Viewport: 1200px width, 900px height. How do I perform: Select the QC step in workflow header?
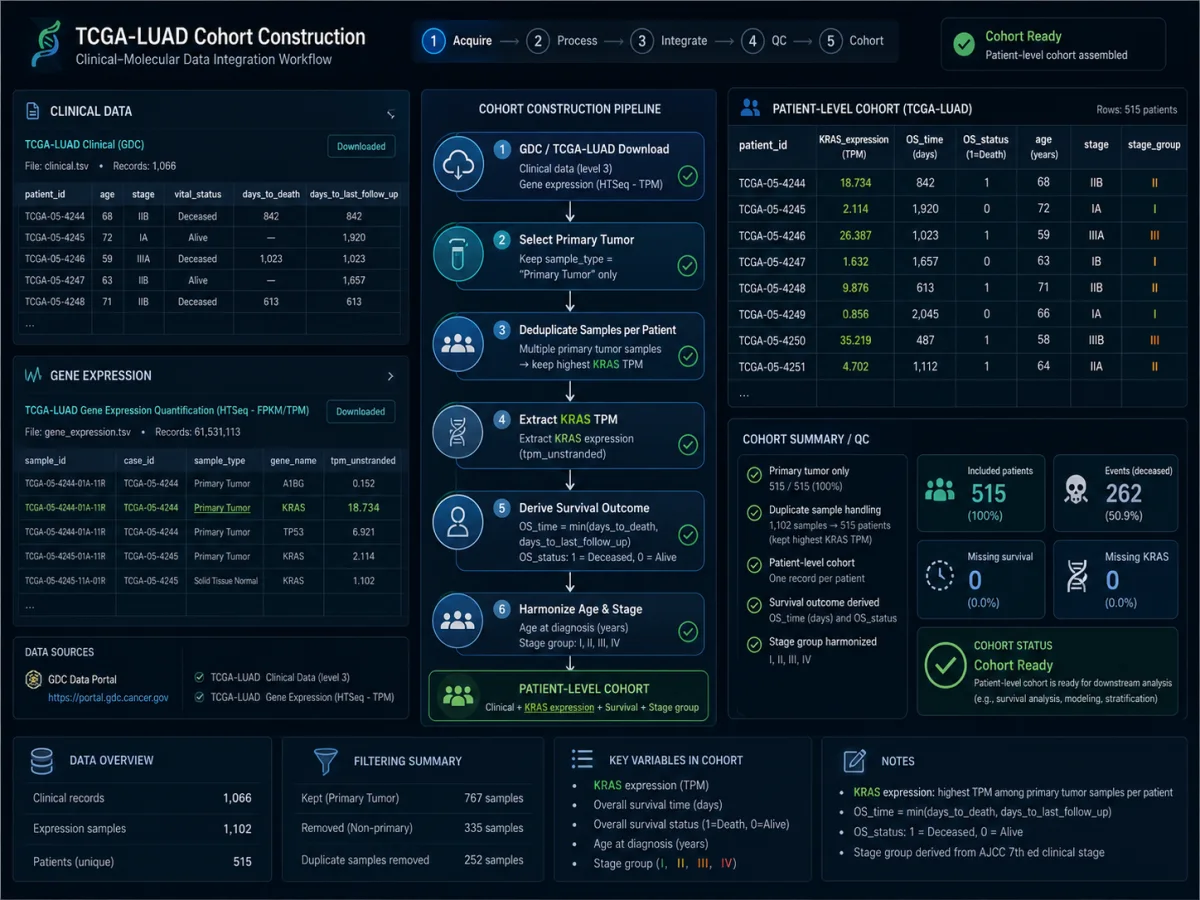(x=764, y=41)
